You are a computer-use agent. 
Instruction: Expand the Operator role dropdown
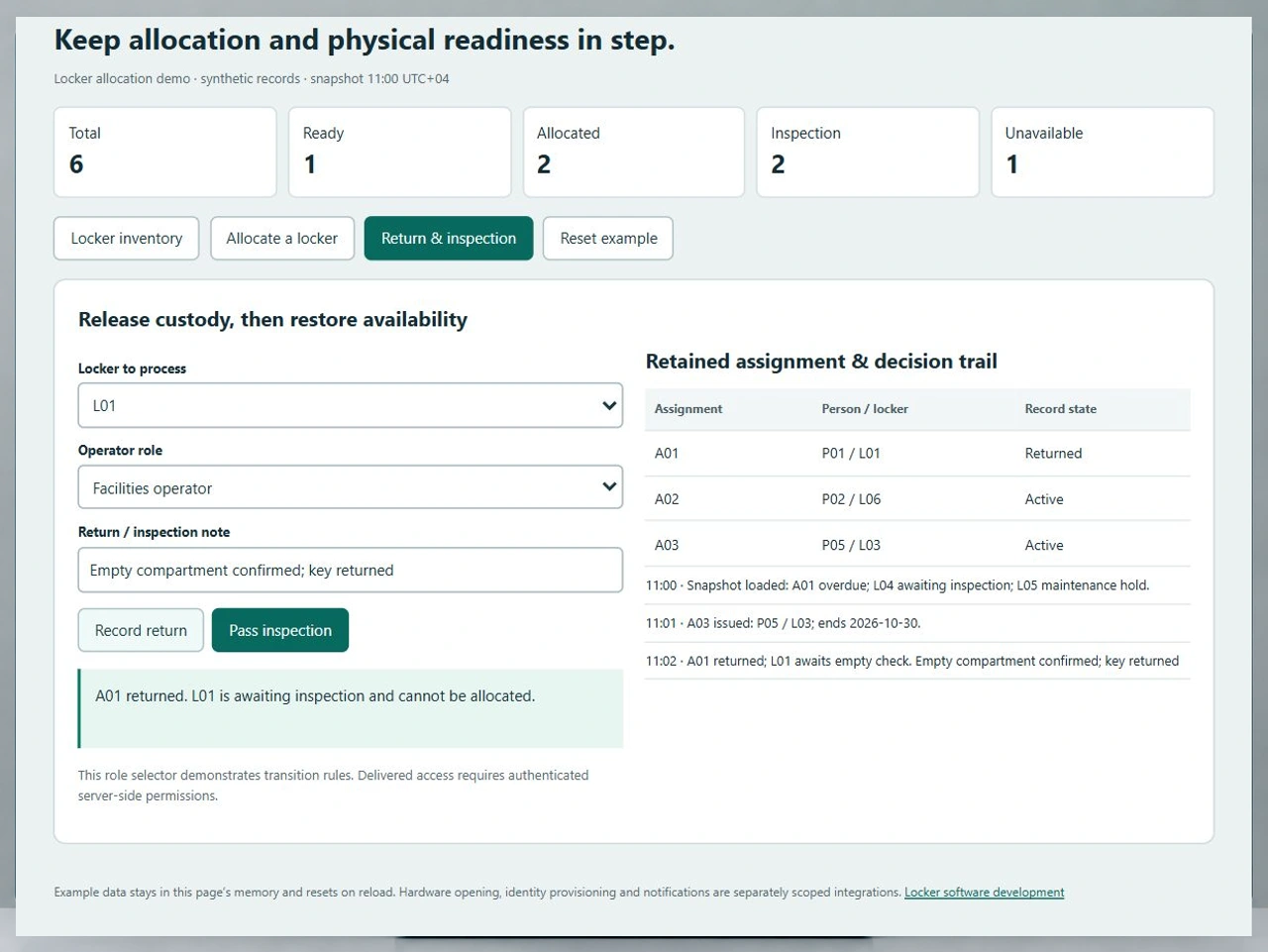tap(351, 487)
